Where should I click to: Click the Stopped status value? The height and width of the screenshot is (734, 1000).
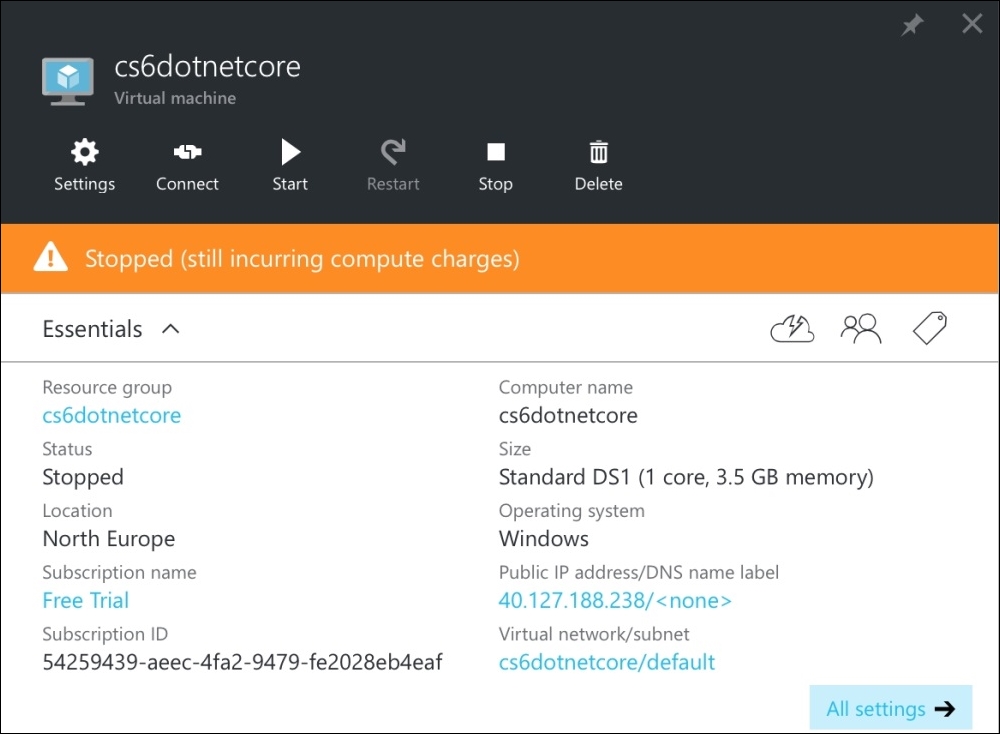tap(83, 477)
